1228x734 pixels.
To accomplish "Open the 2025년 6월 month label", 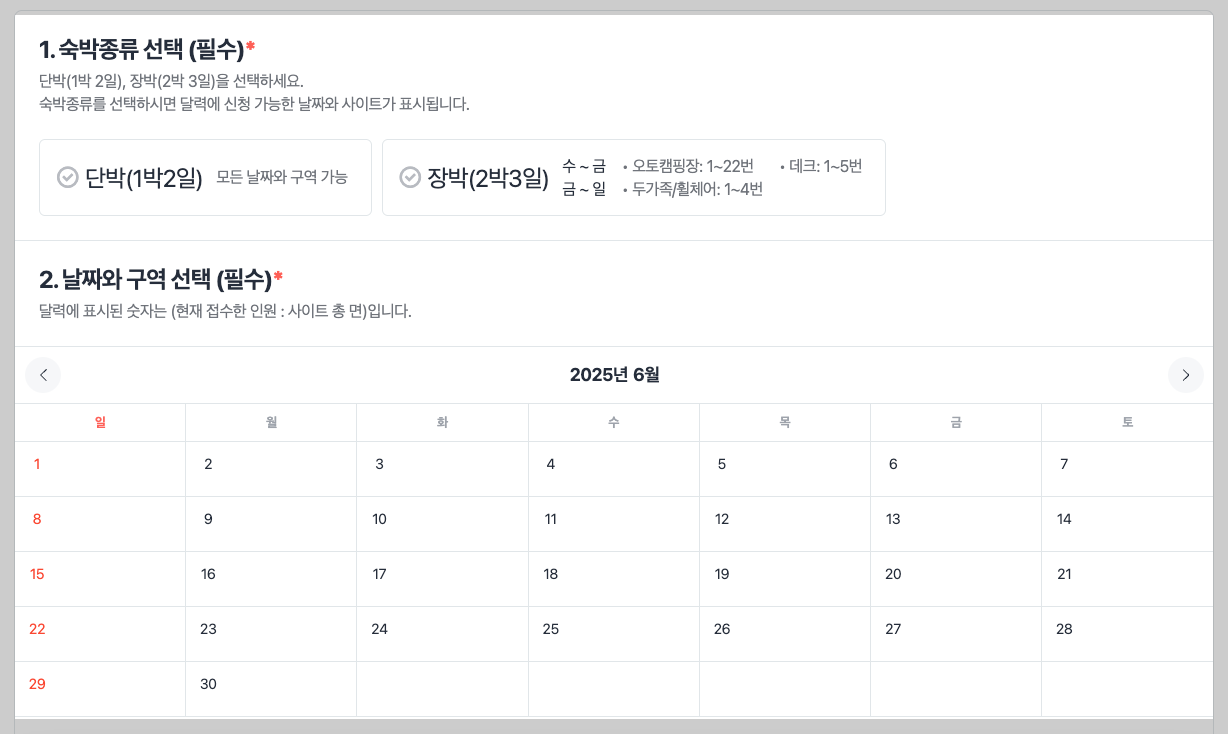I will pos(614,374).
